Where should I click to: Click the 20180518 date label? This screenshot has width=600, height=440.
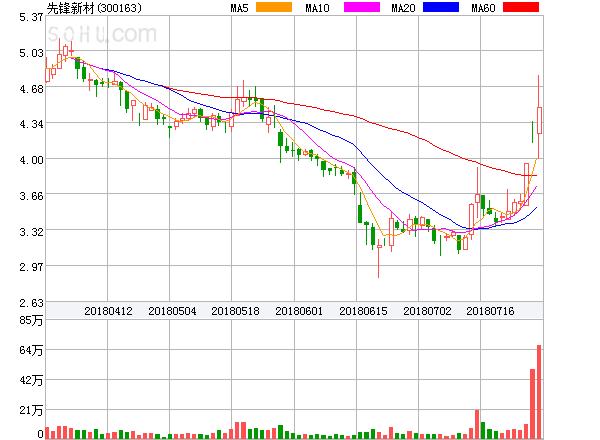(235, 311)
